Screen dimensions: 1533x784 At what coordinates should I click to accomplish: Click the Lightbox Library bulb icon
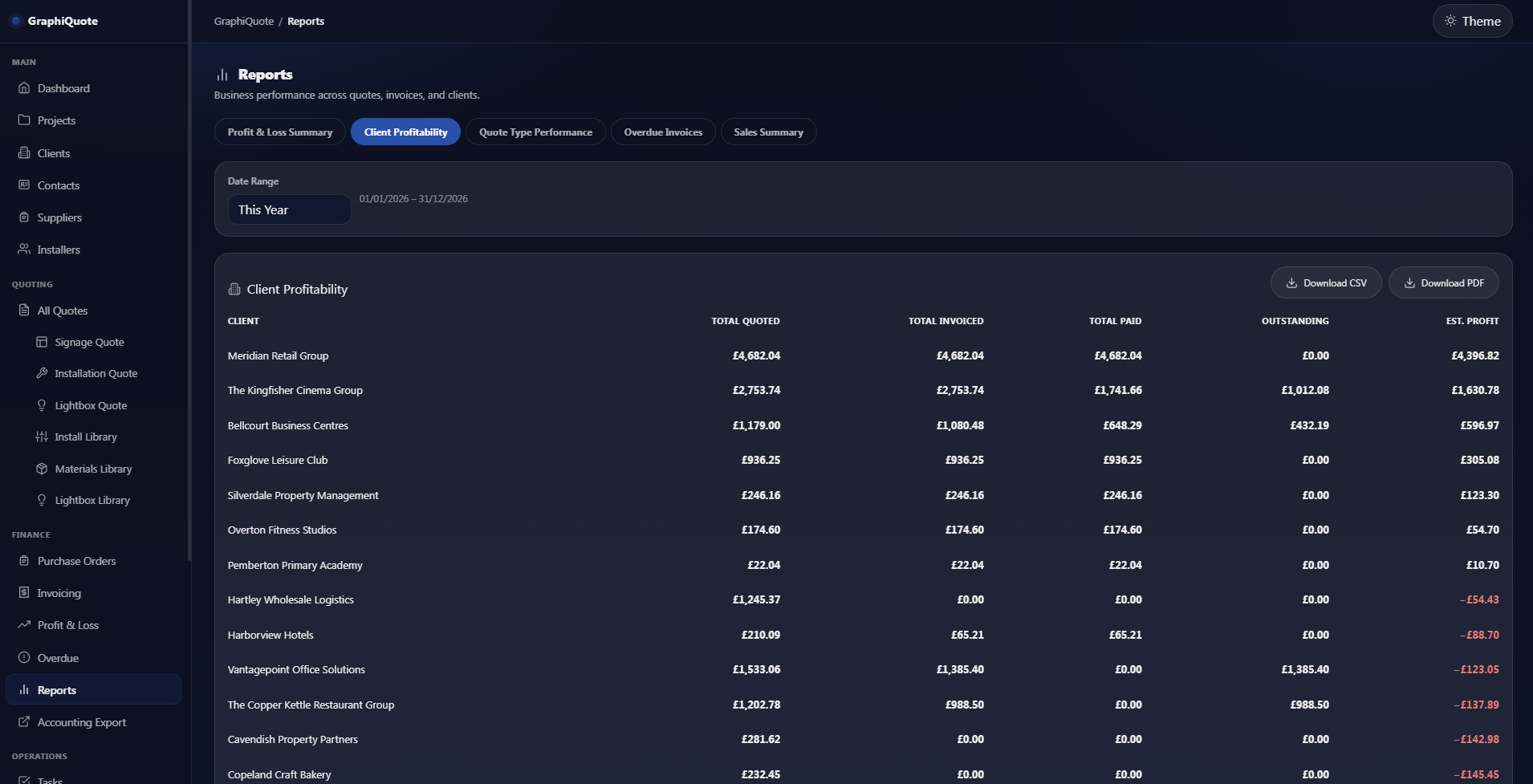click(42, 500)
